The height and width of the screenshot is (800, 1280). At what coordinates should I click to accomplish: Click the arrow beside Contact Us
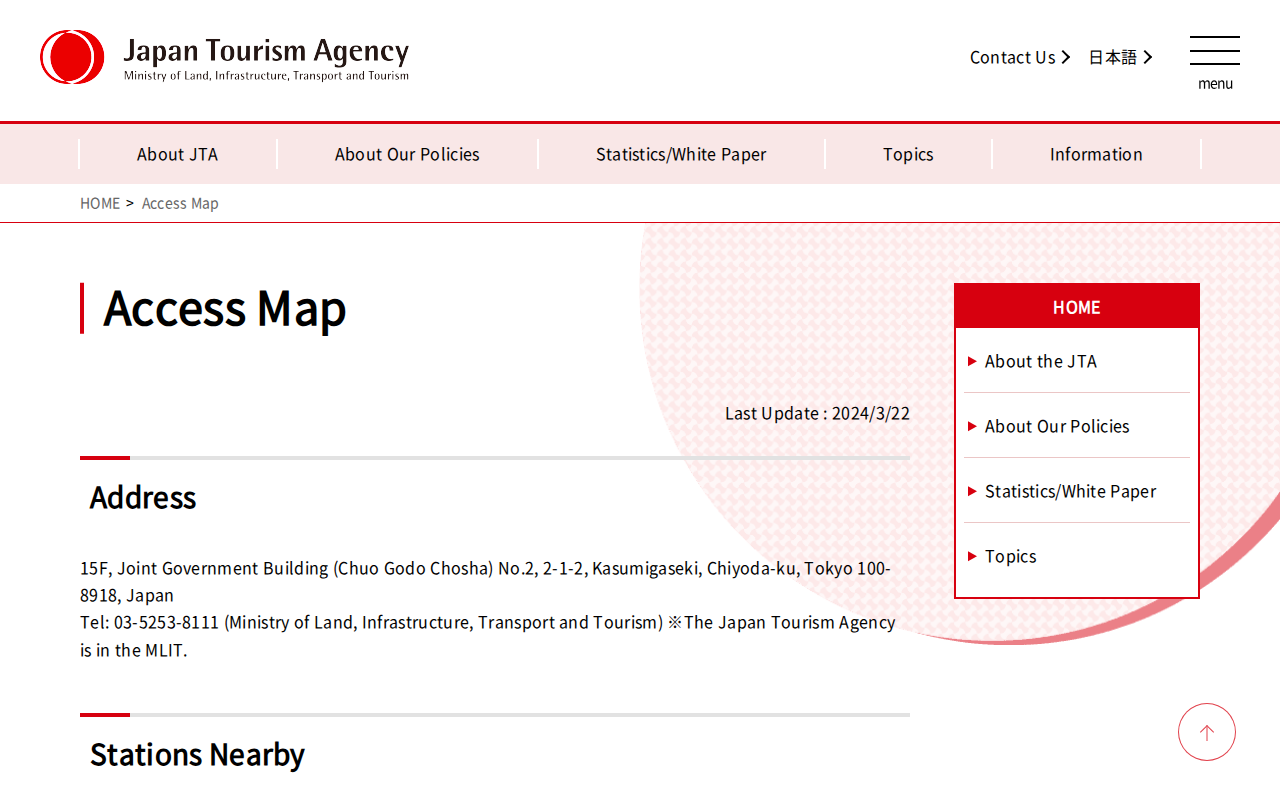[1066, 58]
